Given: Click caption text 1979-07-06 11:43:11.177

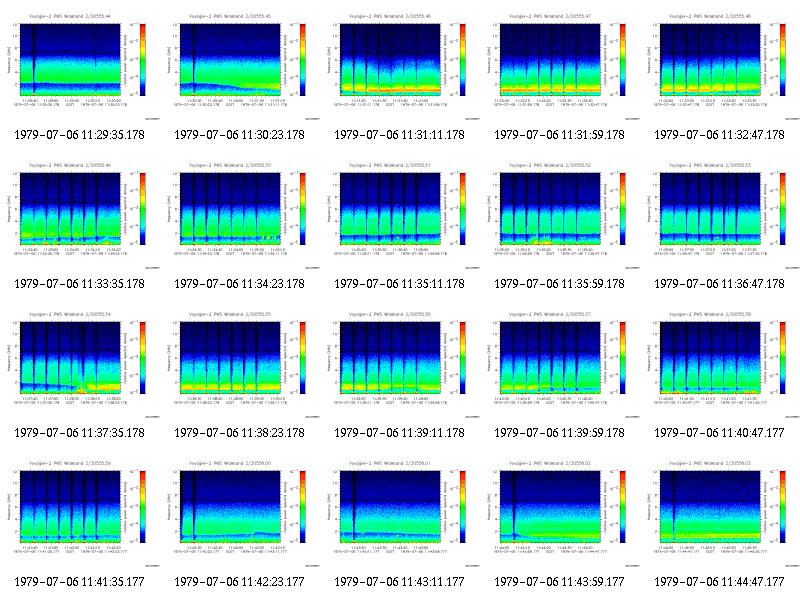Looking at the screenshot, I should coord(400,582).
